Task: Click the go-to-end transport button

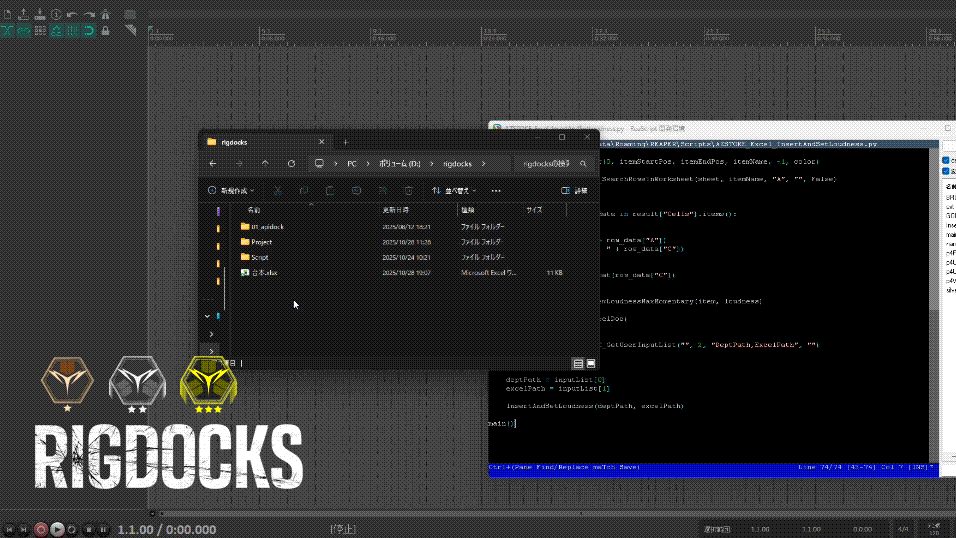Action: point(24,529)
